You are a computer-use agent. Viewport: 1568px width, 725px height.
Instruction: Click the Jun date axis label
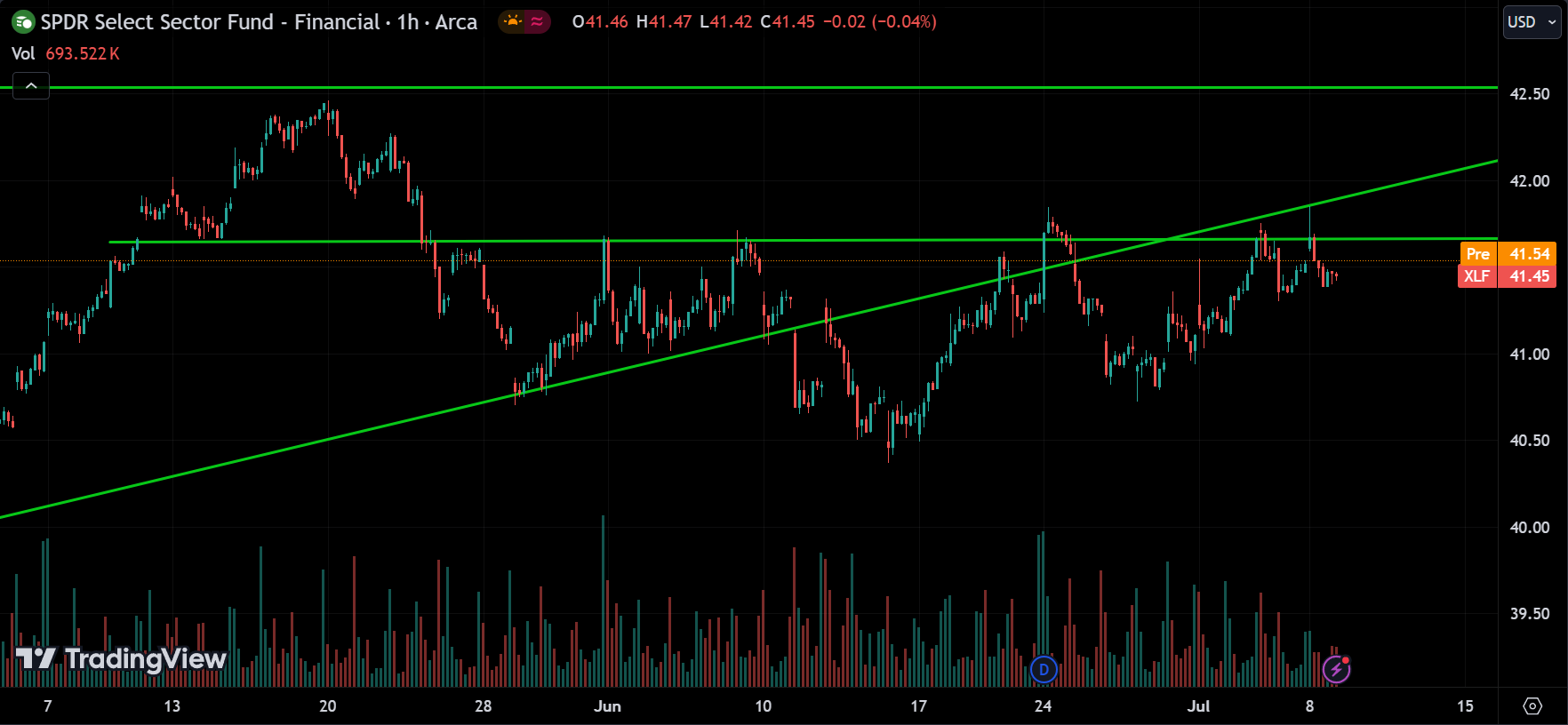point(608,706)
